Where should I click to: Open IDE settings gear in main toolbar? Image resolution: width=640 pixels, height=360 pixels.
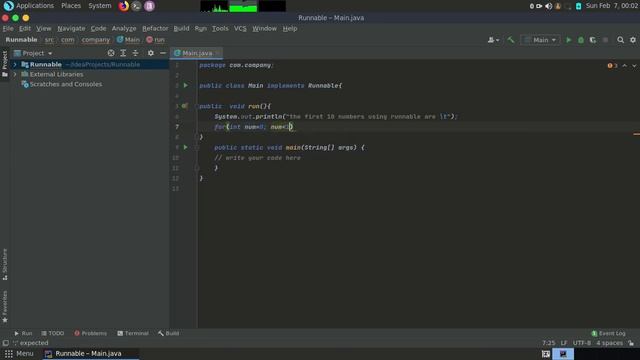633,40
